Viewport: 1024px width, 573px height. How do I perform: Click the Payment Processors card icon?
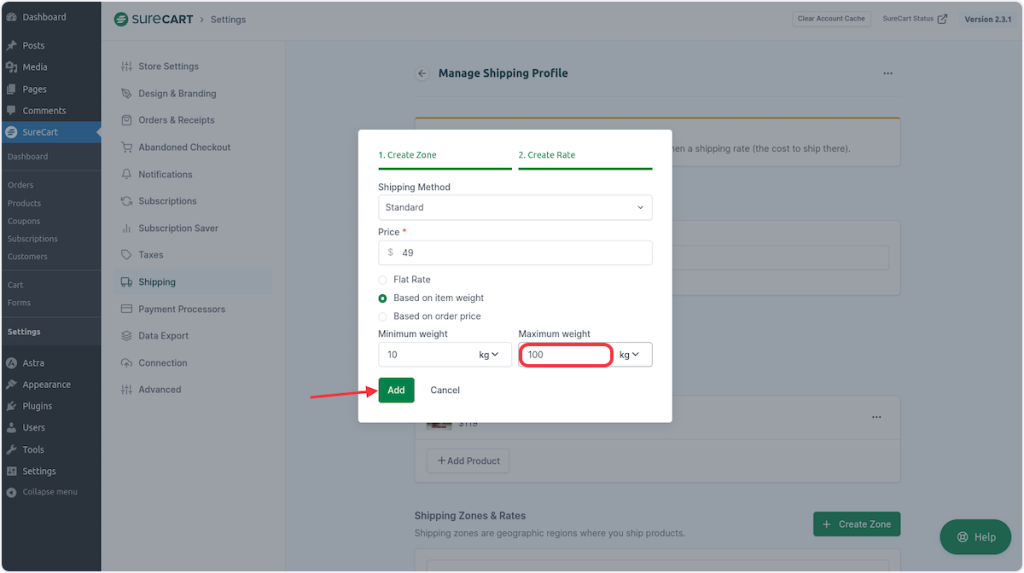[x=126, y=309]
